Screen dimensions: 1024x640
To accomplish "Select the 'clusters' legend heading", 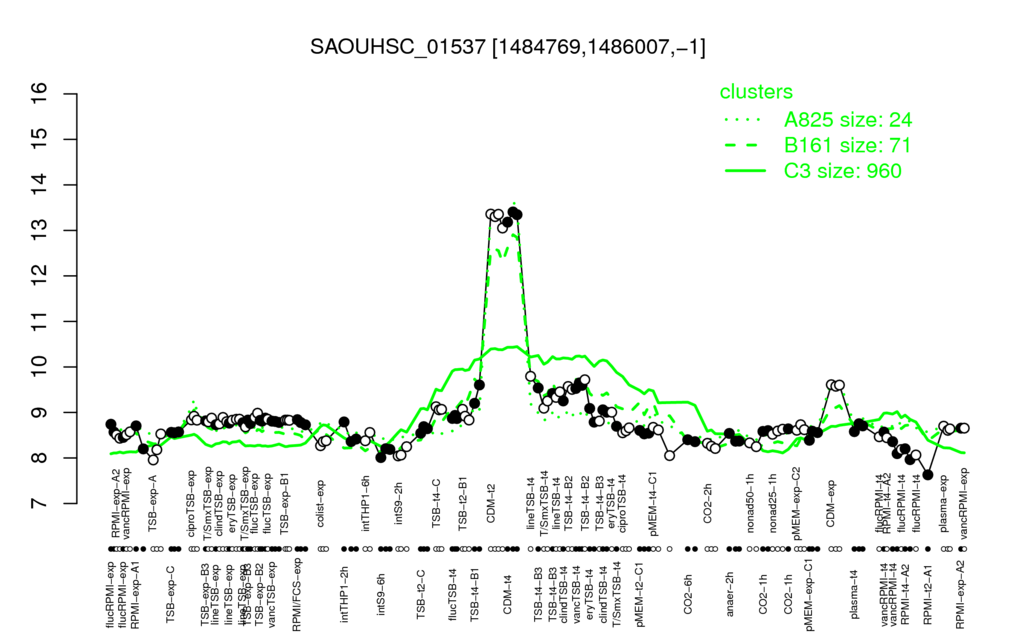I will click(756, 92).
